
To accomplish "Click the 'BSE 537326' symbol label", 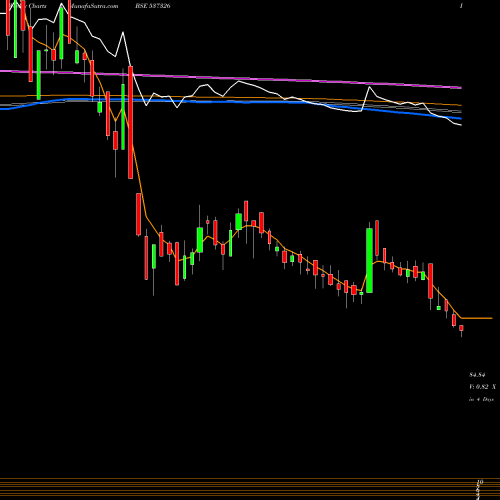I will 153,6.
